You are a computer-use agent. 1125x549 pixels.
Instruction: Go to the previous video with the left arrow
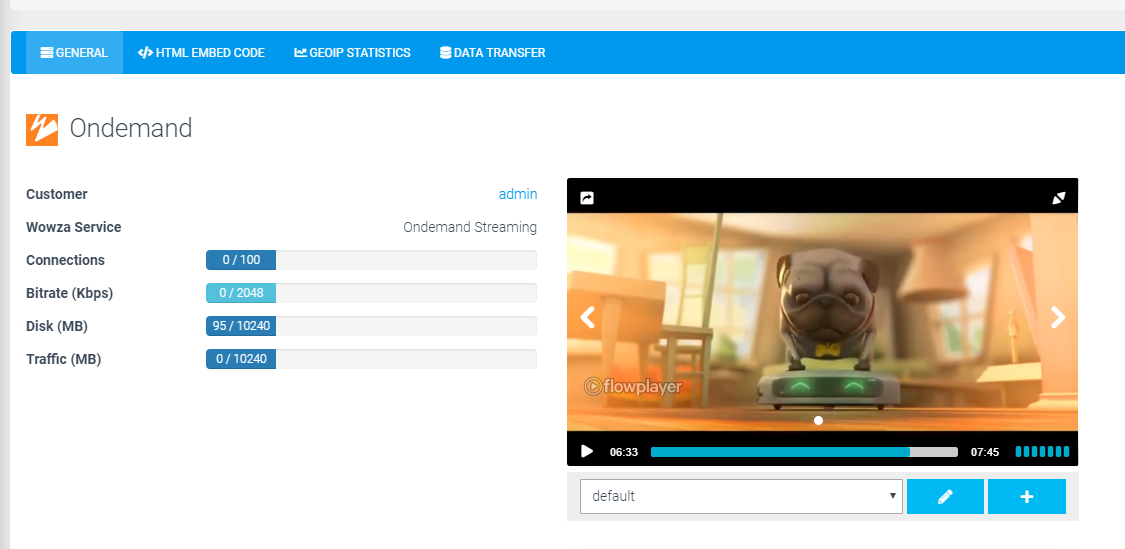(588, 317)
